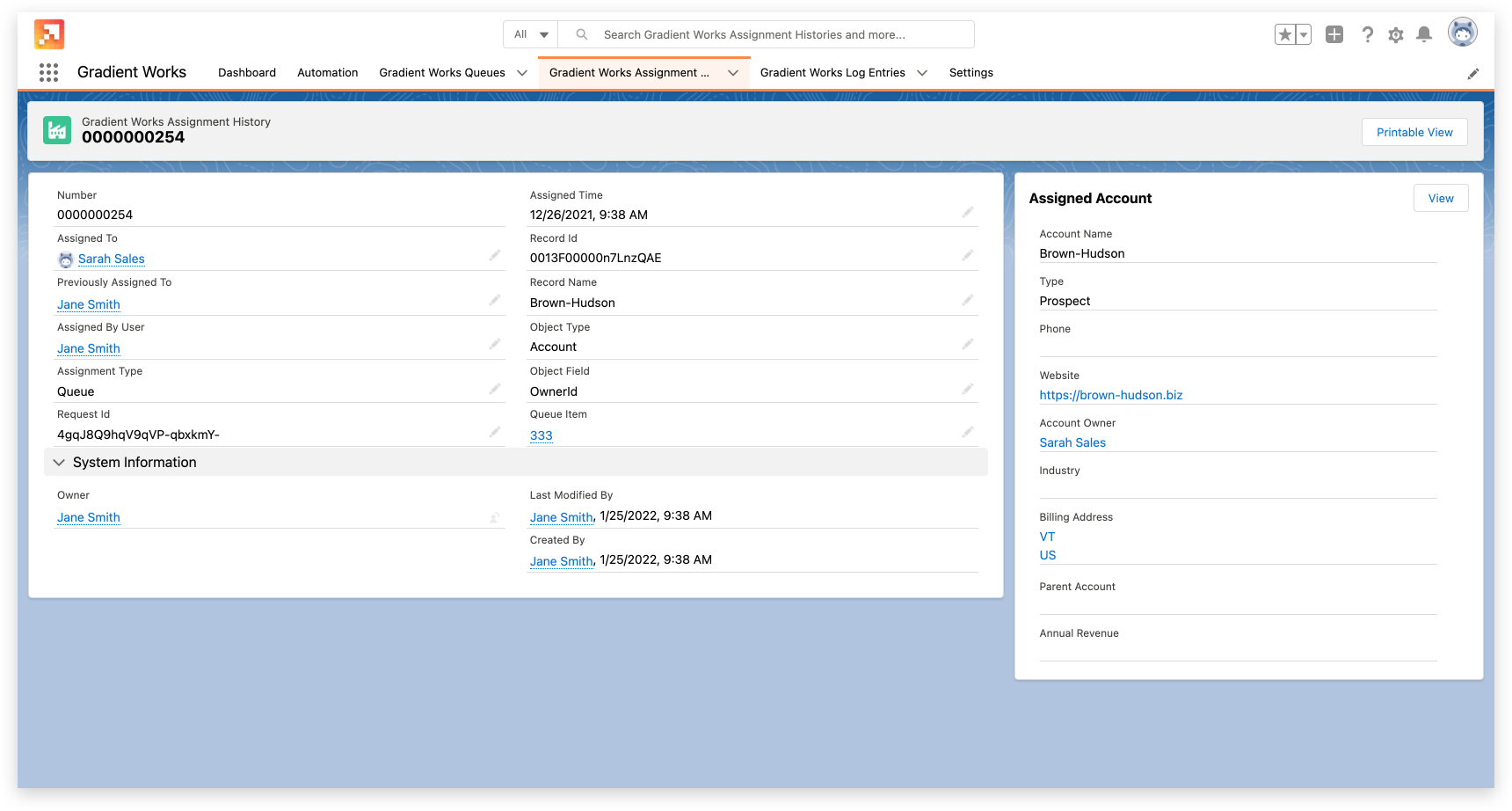
Task: Open the brown-hudson.biz website link
Action: (1111, 395)
